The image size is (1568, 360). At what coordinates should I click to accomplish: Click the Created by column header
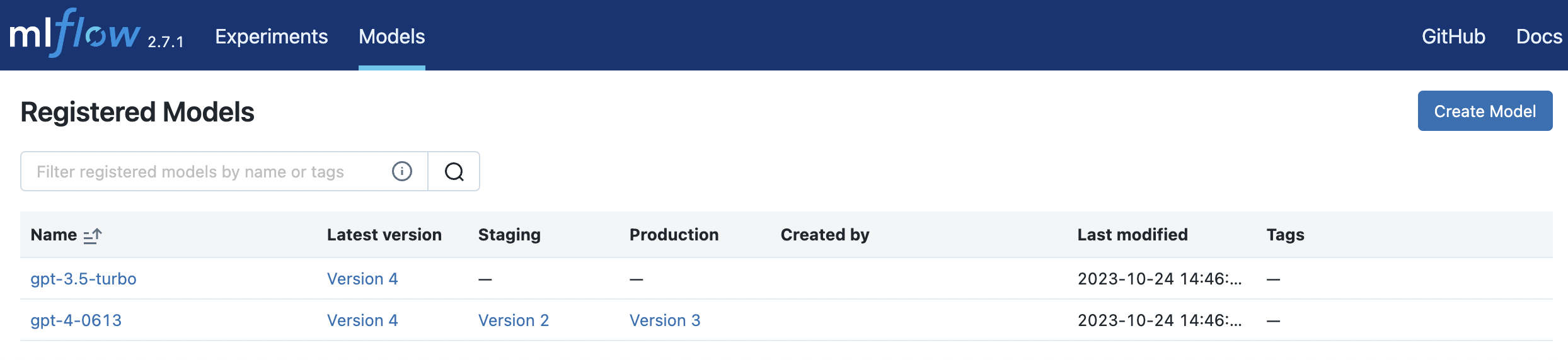(x=825, y=235)
